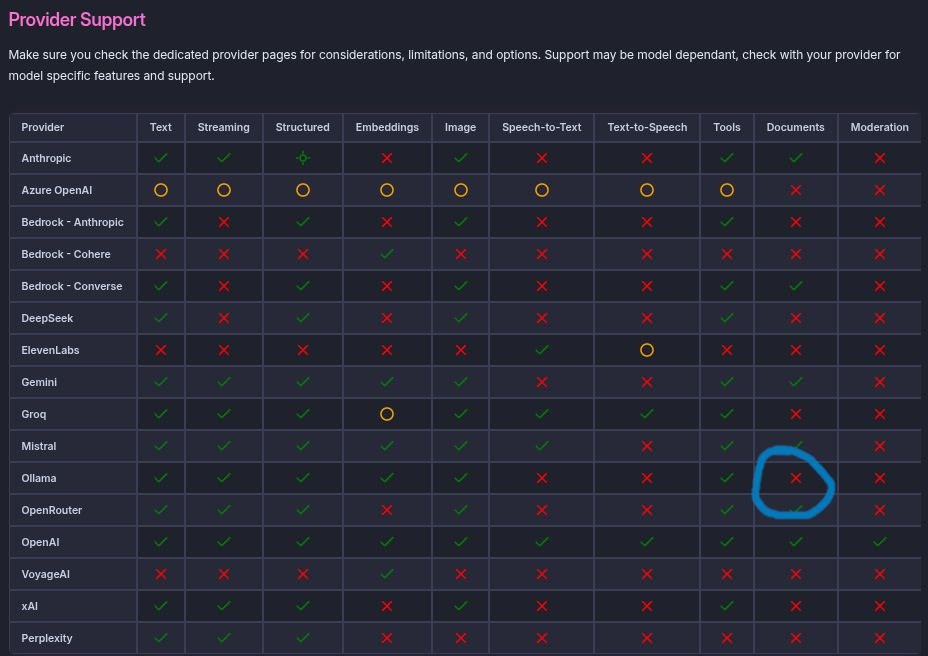Screen dimensions: 928x656
Task: Select the ElevenLabs row label
Action: coord(50,350)
